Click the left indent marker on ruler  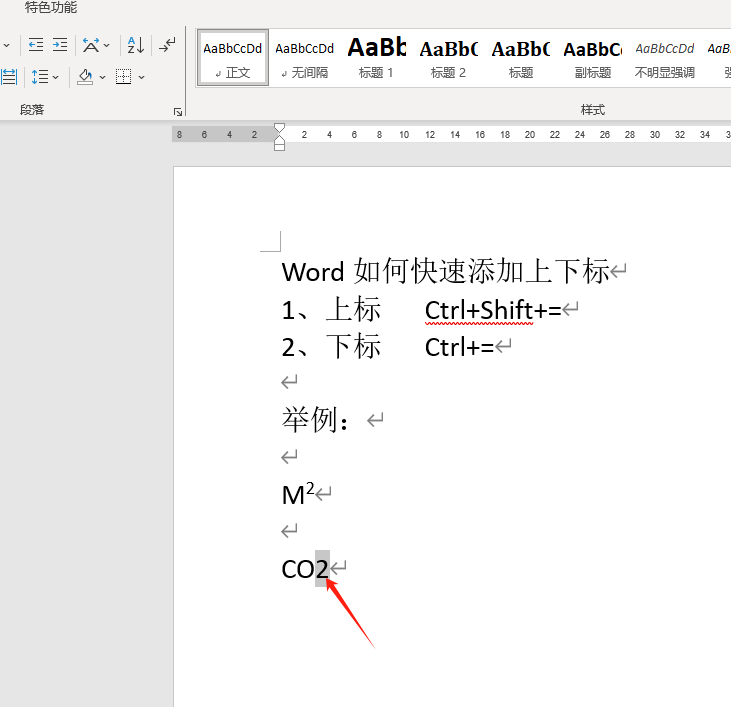279,147
